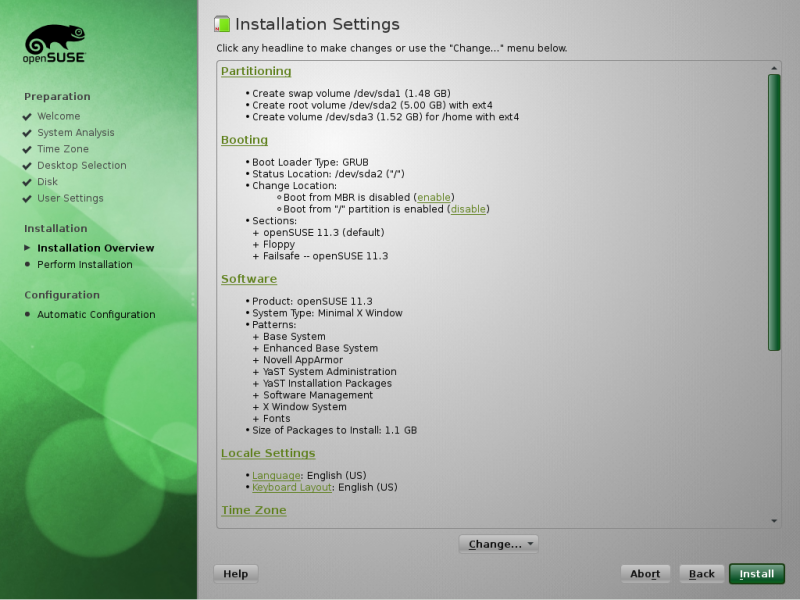Click the System Analysis step
The height and width of the screenshot is (600, 800).
click(76, 133)
